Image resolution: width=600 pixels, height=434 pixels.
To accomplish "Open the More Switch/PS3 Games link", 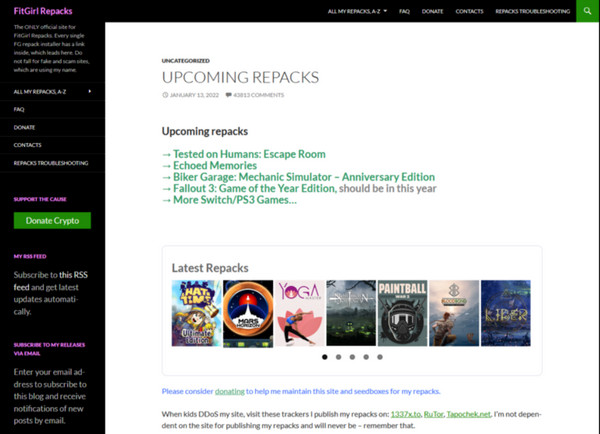I will pyautogui.click(x=235, y=200).
